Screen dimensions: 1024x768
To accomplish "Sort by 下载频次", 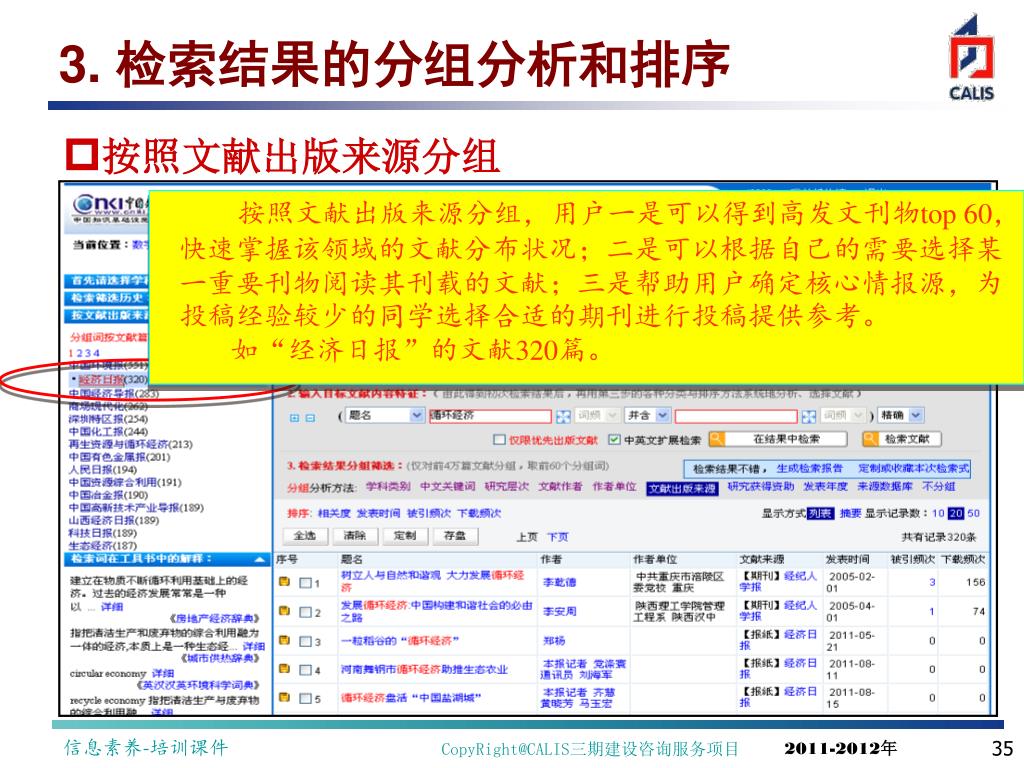I will pos(479,513).
